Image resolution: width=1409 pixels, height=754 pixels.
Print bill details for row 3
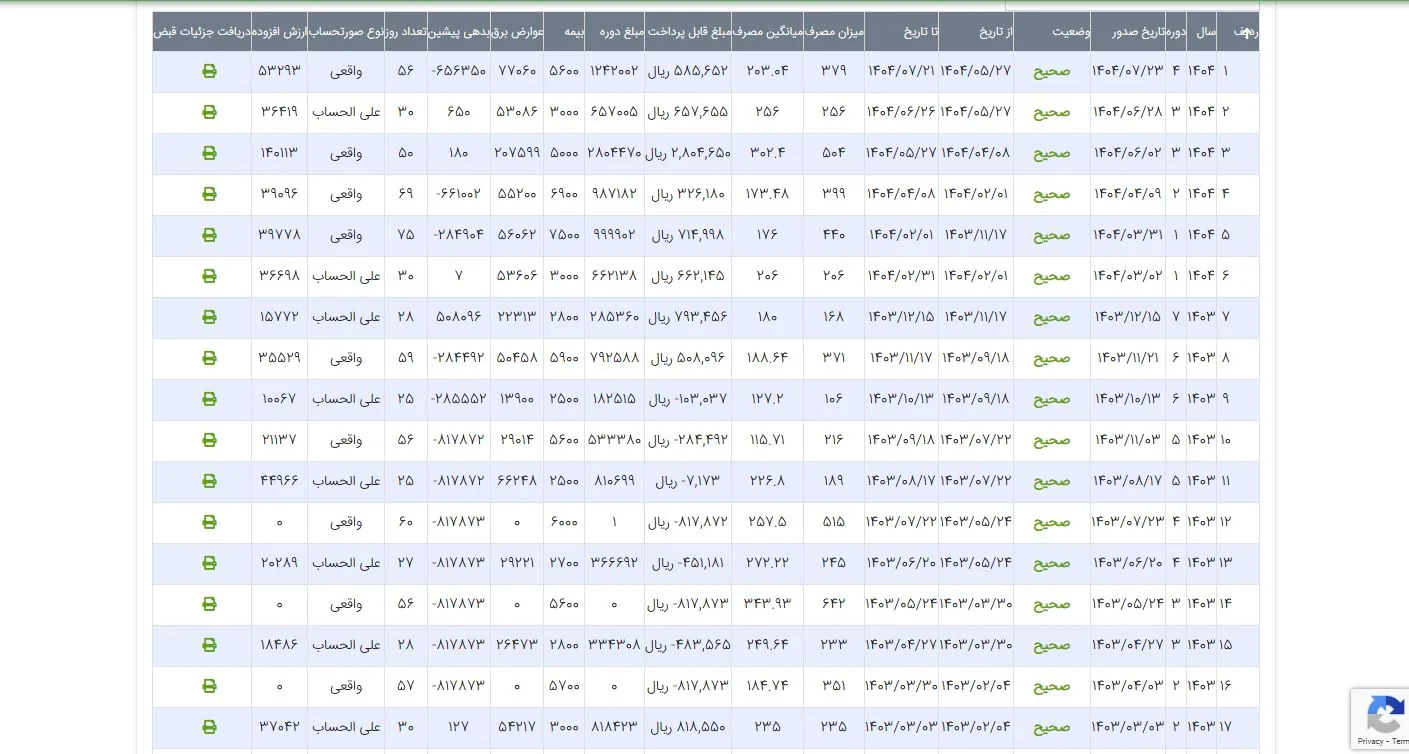(209, 153)
